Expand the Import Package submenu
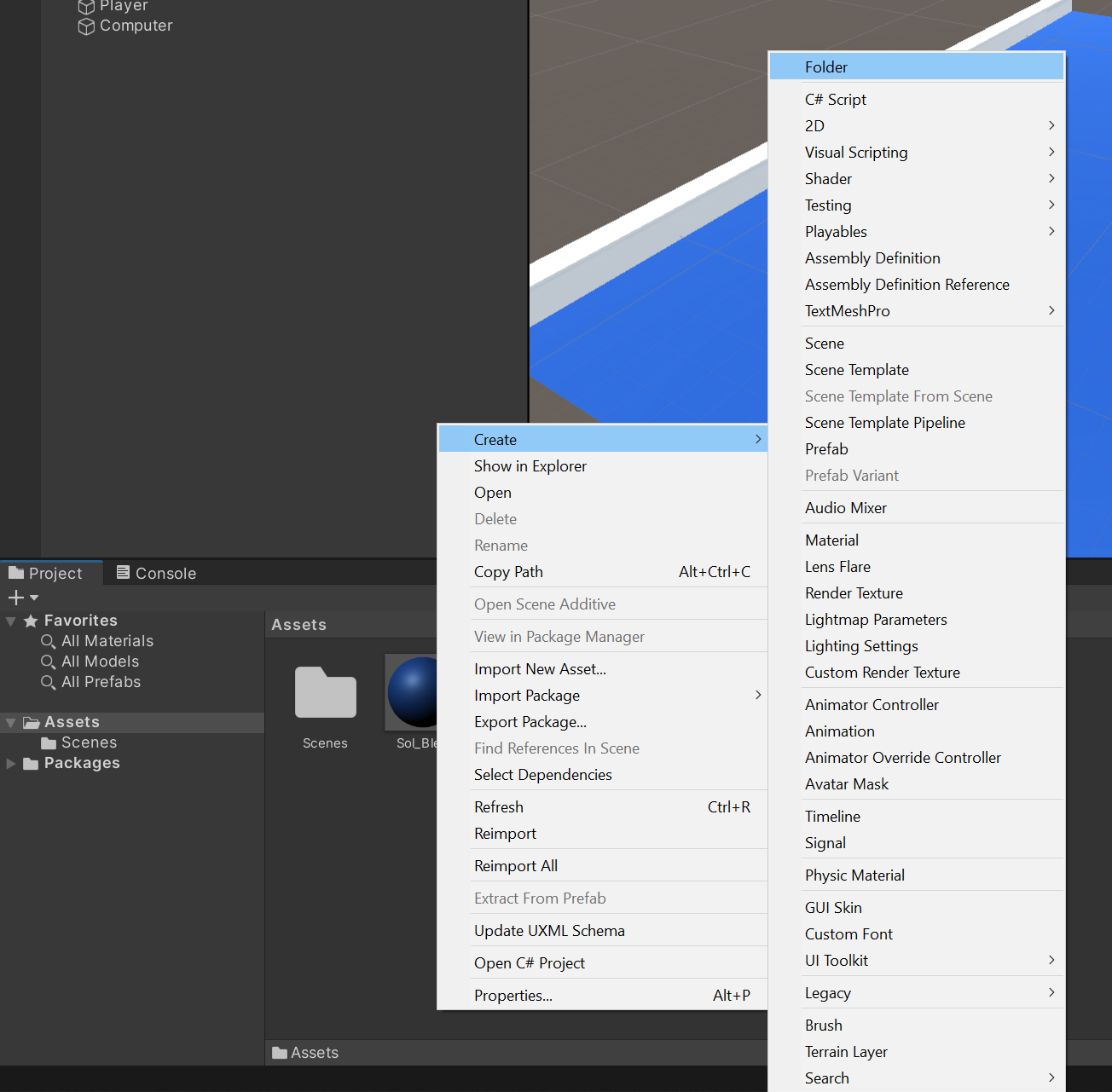Viewport: 1112px width, 1092px height. coord(602,696)
